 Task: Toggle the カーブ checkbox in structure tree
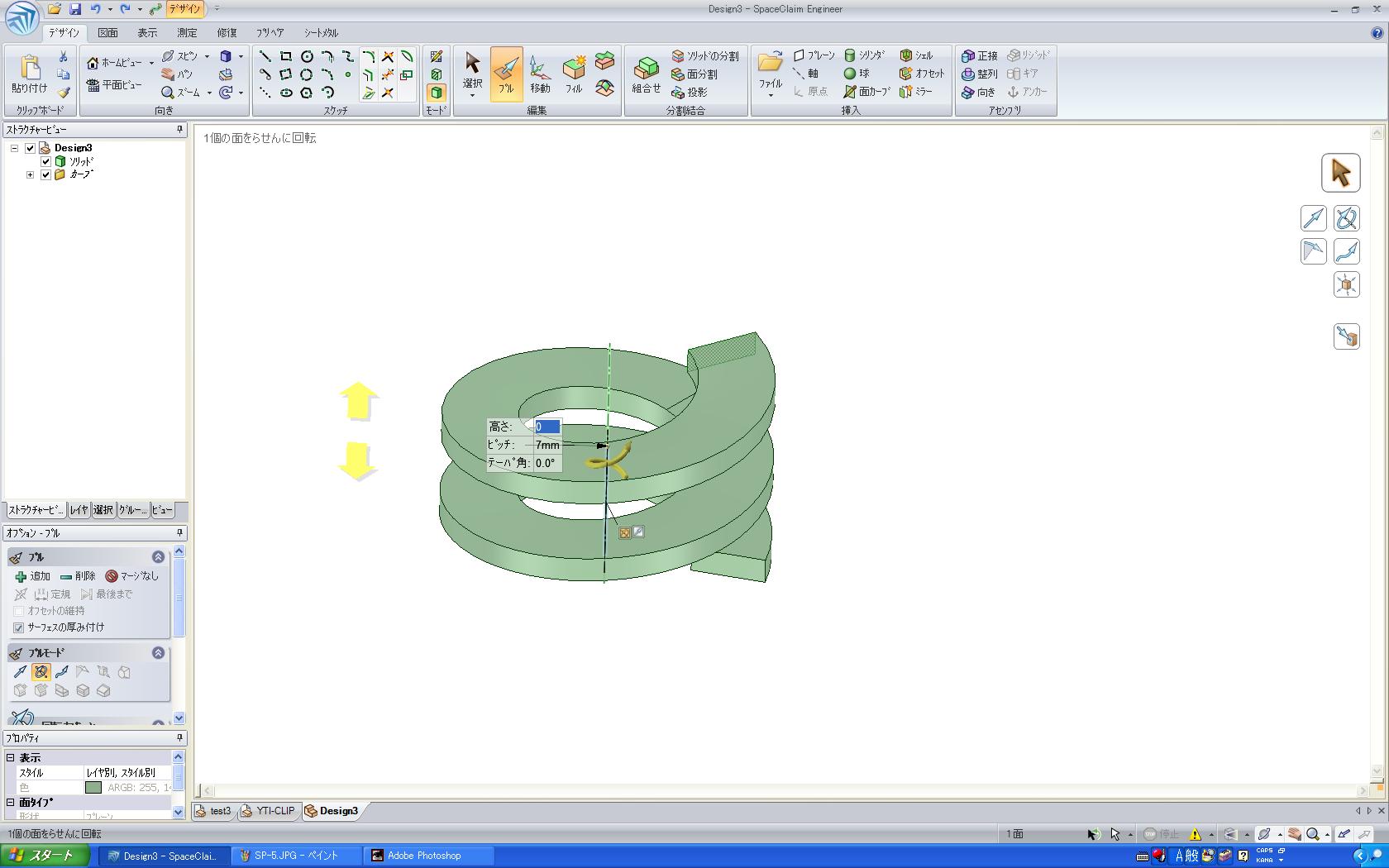[x=45, y=174]
